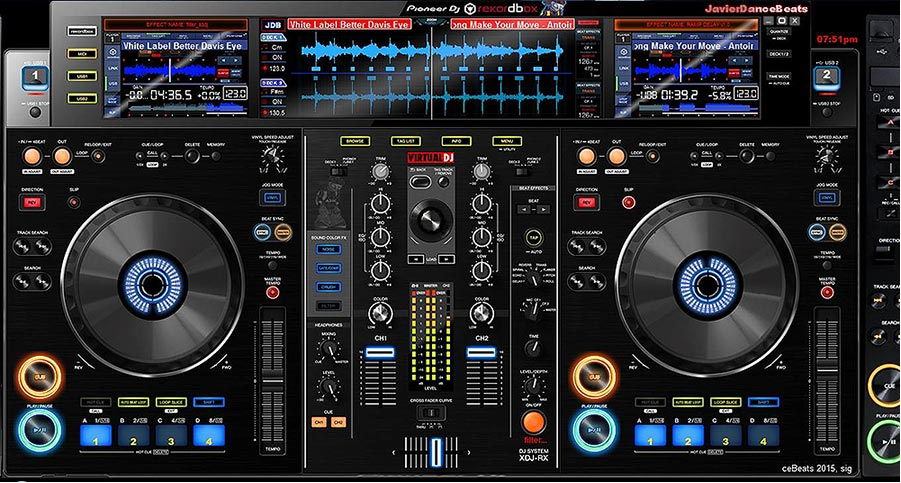Search forward on left deck

(43, 282)
